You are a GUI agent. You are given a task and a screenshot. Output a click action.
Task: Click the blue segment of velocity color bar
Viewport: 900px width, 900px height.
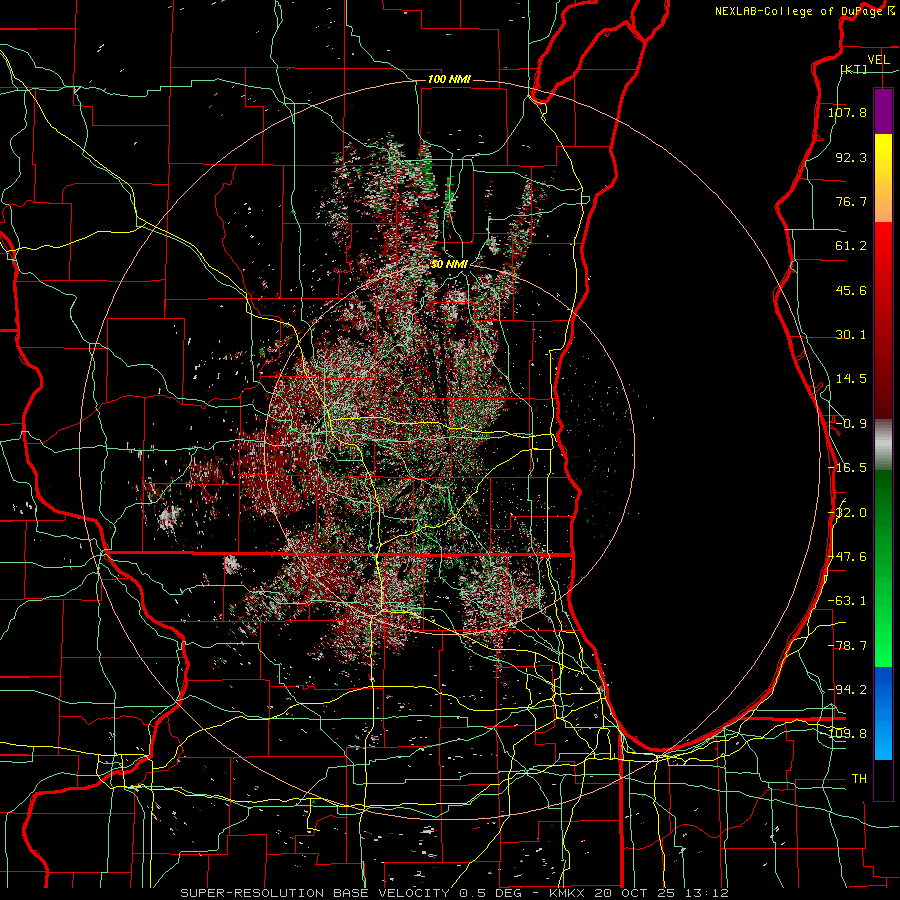click(883, 713)
